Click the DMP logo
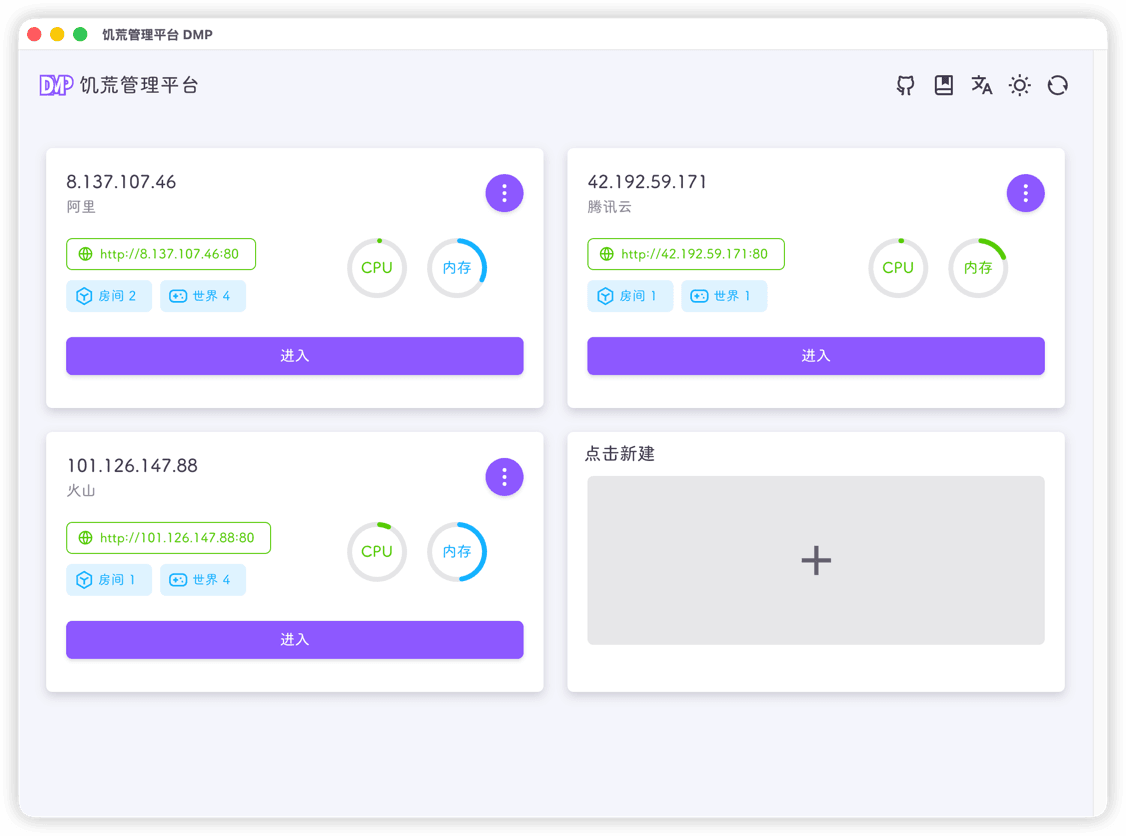Image resolution: width=1126 pixels, height=836 pixels. point(56,86)
